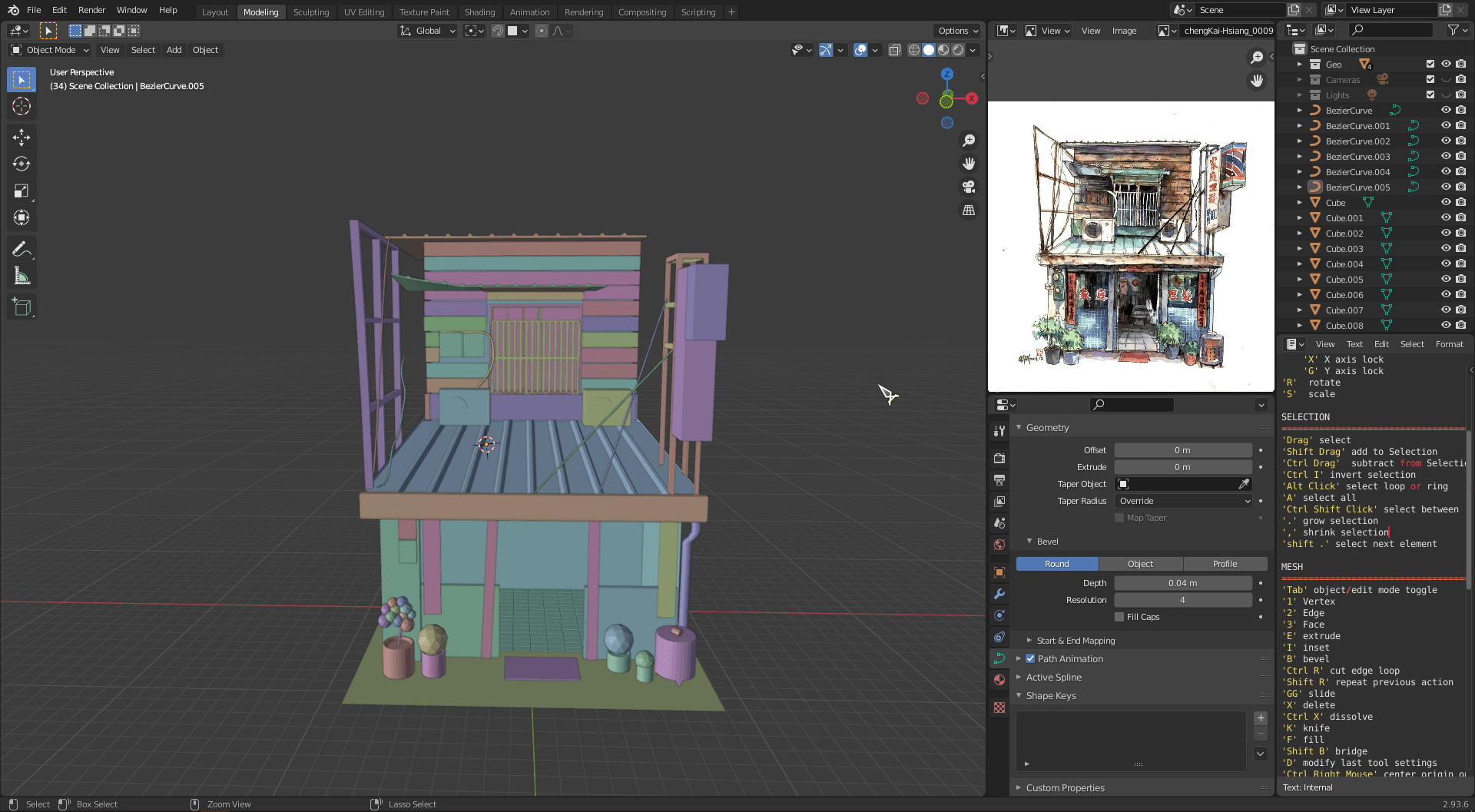Enable the Fill Caps checkbox
This screenshot has width=1475, height=812.
(1120, 616)
